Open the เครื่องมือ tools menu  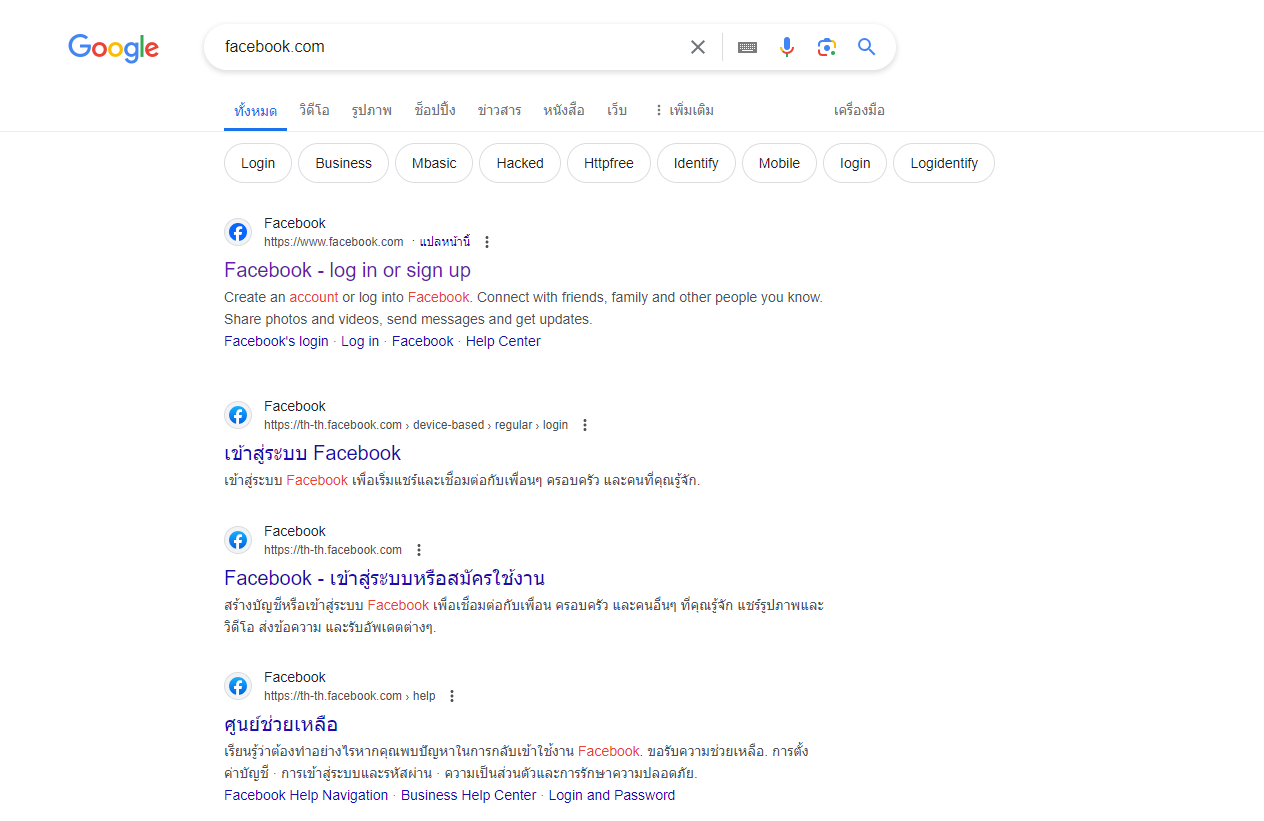coord(859,110)
